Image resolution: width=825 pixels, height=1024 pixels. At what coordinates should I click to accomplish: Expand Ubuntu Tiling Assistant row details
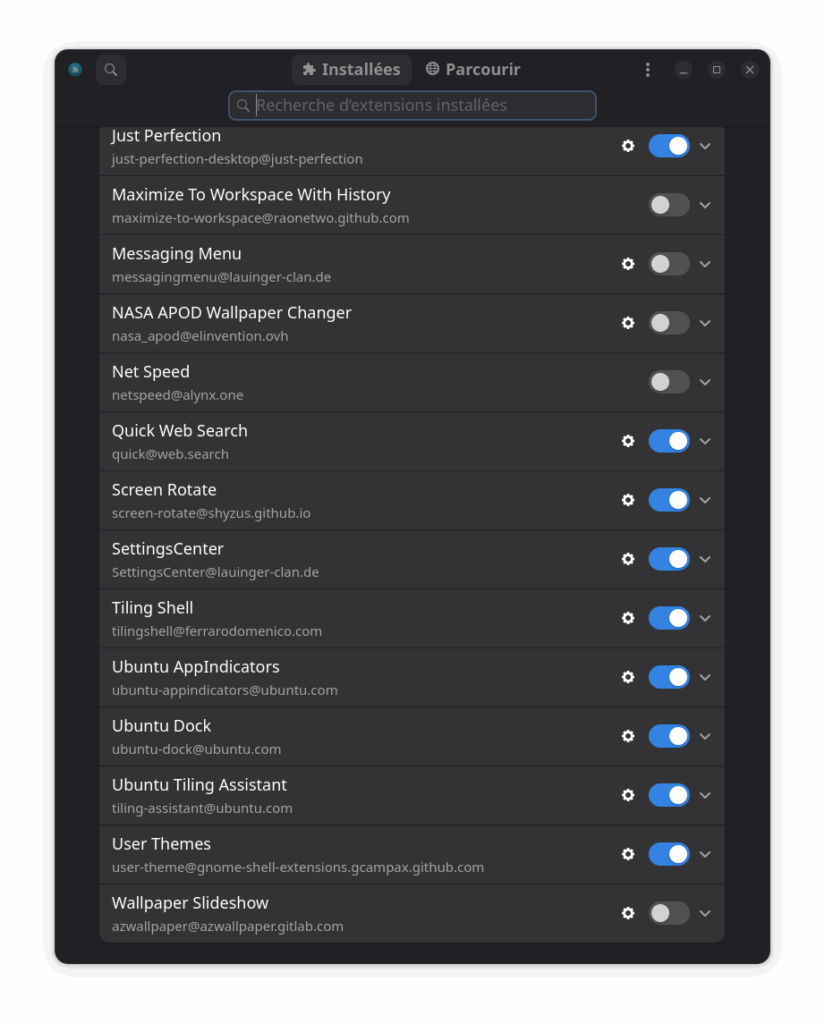[x=705, y=795]
